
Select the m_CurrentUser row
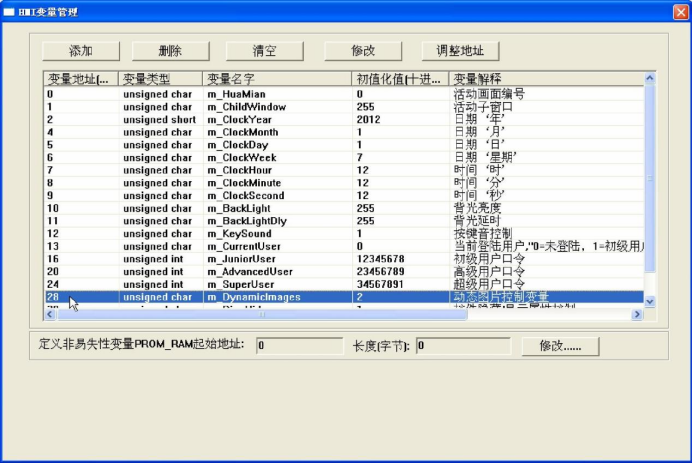pyautogui.click(x=344, y=246)
